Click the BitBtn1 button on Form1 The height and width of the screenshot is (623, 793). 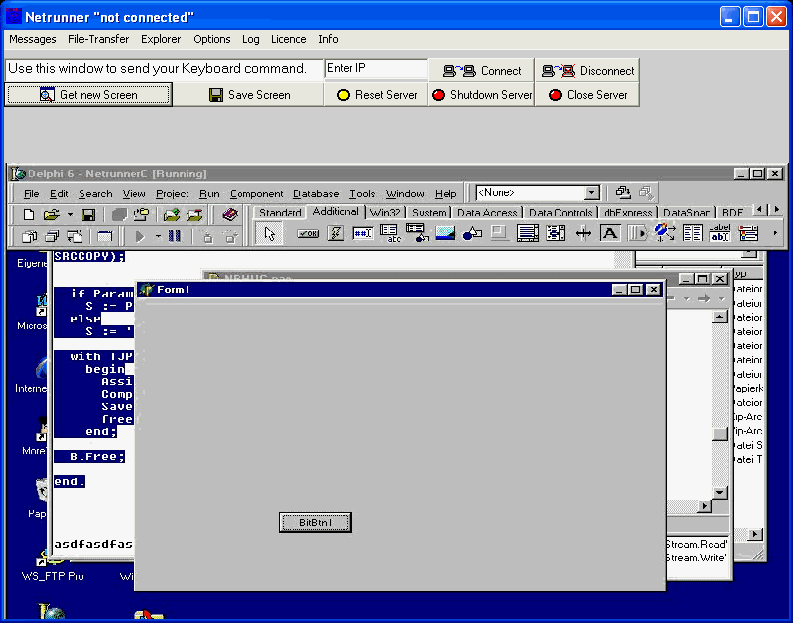pos(315,522)
